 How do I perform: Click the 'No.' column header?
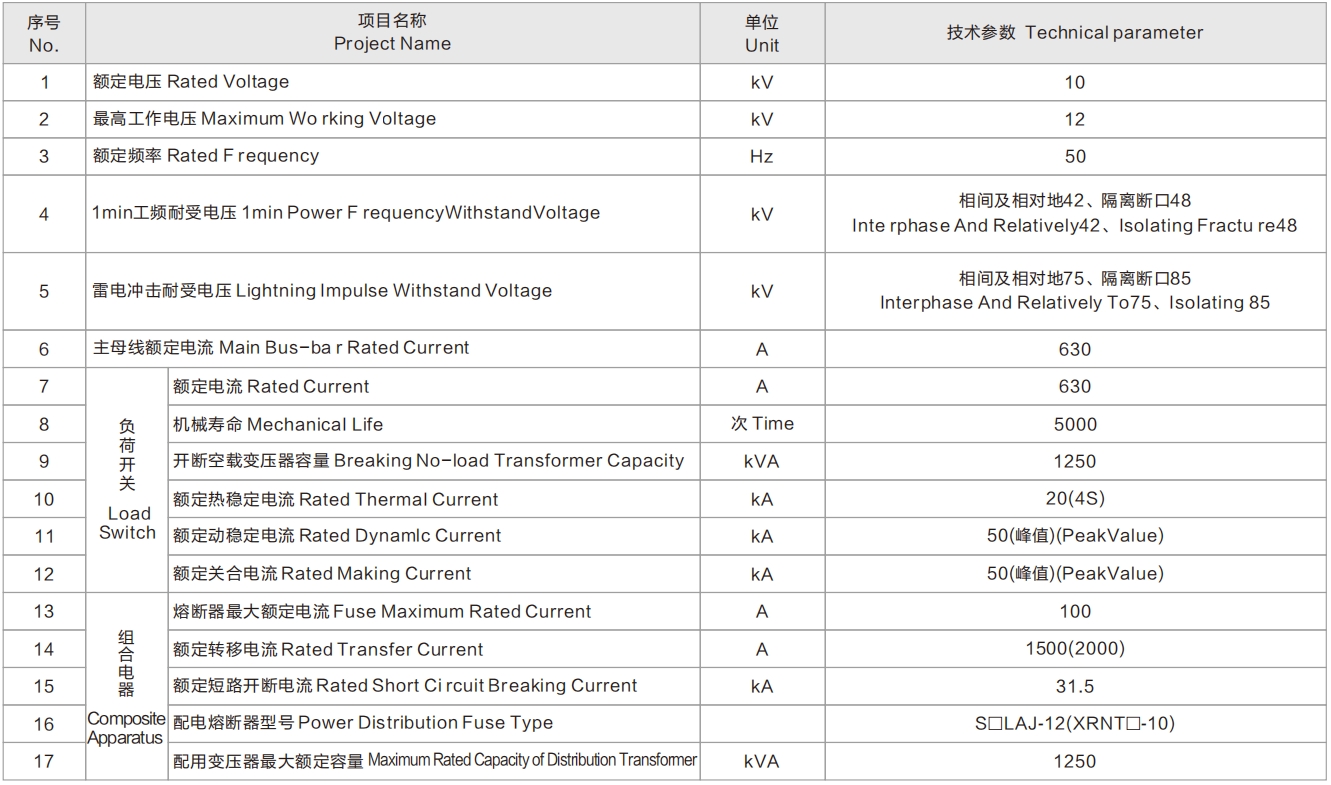click(x=44, y=33)
